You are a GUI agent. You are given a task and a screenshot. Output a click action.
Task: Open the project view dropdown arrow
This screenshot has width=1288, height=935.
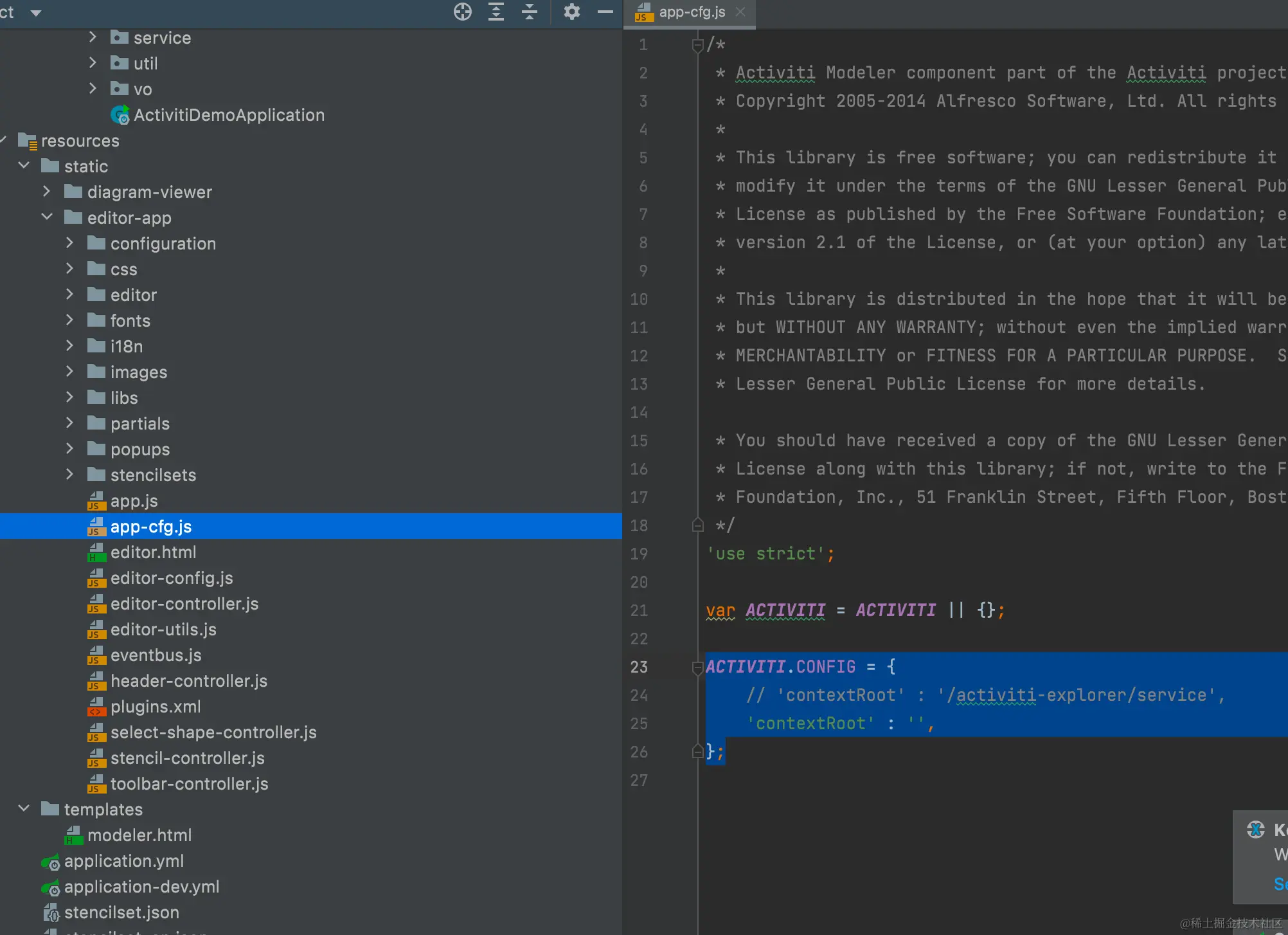[x=36, y=13]
